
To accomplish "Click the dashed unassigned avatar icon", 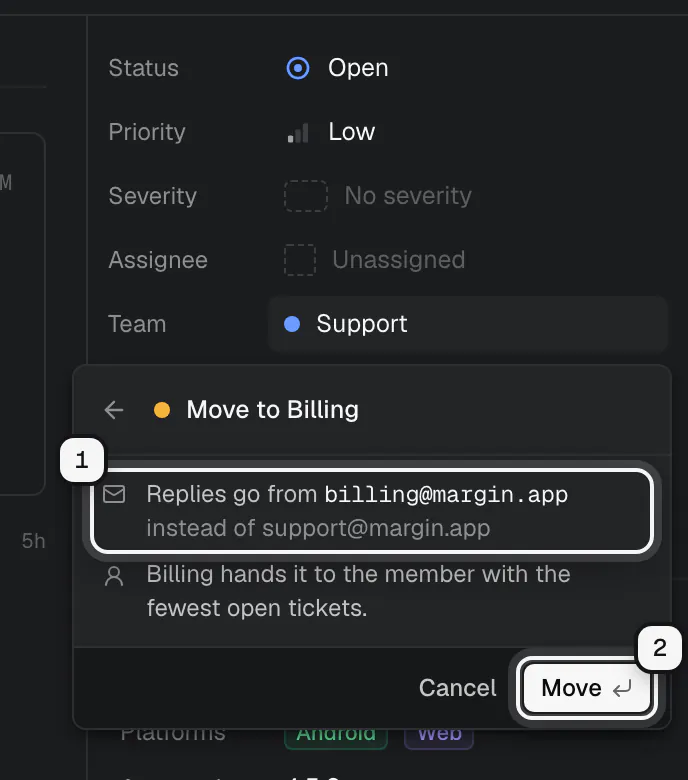I will coord(299,260).
